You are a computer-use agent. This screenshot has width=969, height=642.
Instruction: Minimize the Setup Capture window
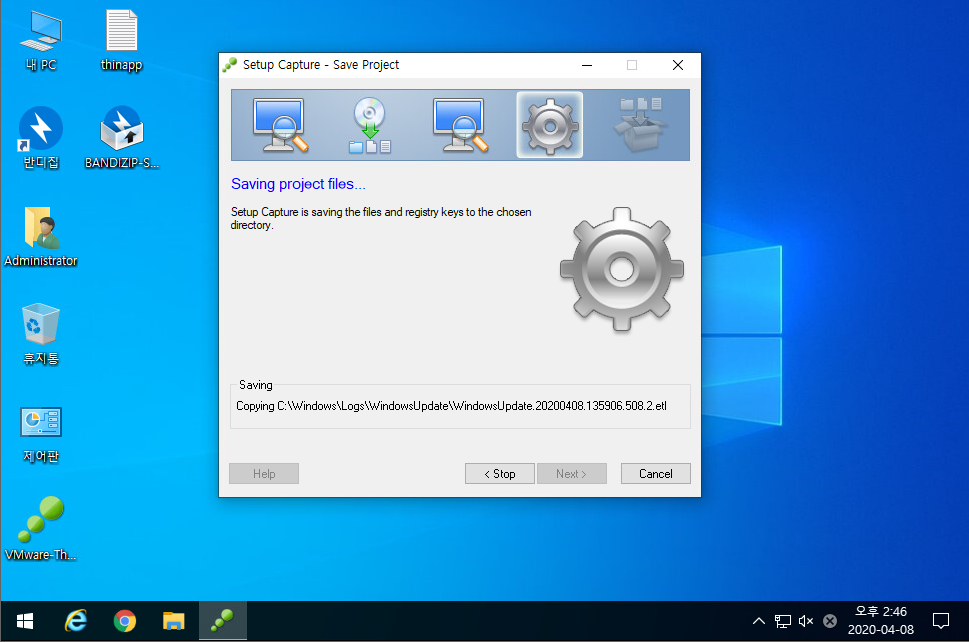587,65
